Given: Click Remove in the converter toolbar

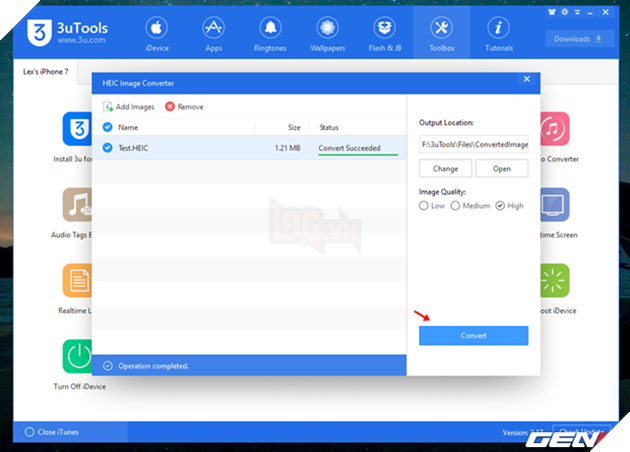Looking at the screenshot, I should [x=184, y=106].
